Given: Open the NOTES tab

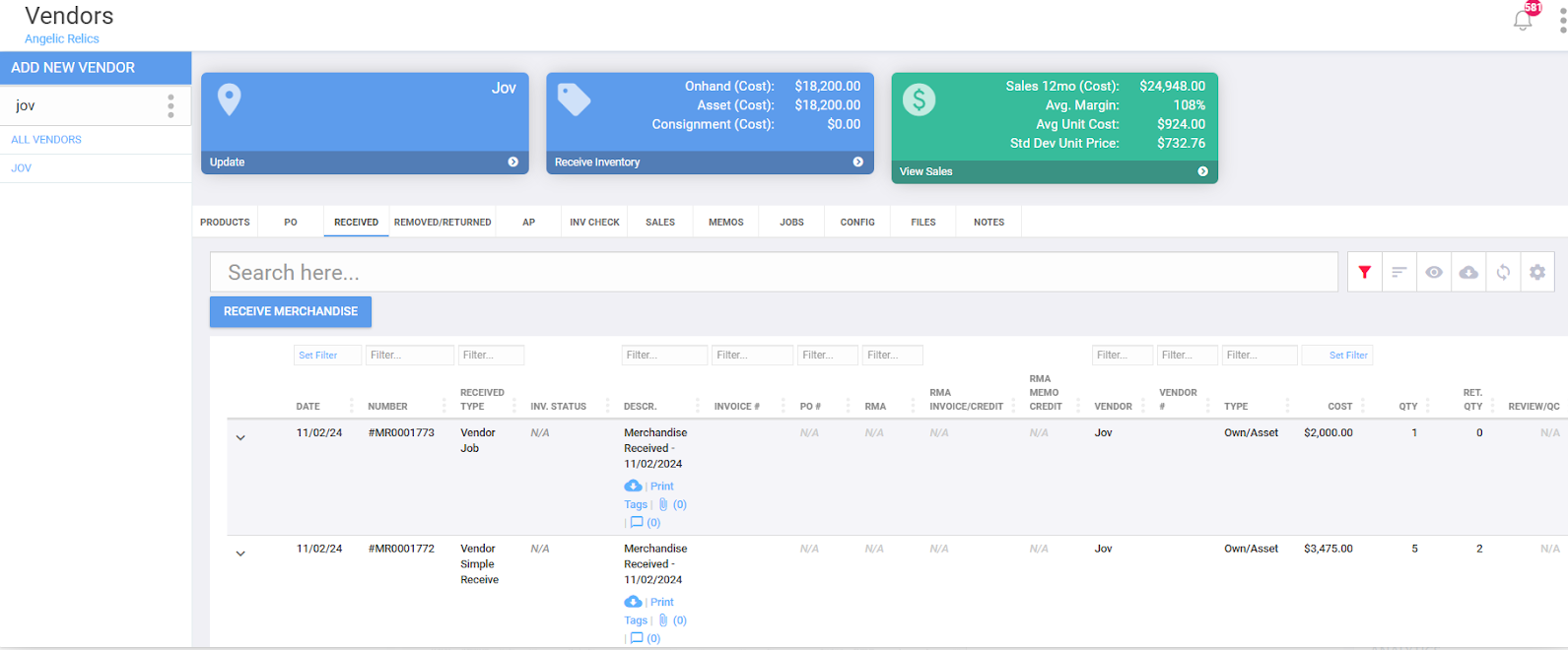Looking at the screenshot, I should point(989,223).
